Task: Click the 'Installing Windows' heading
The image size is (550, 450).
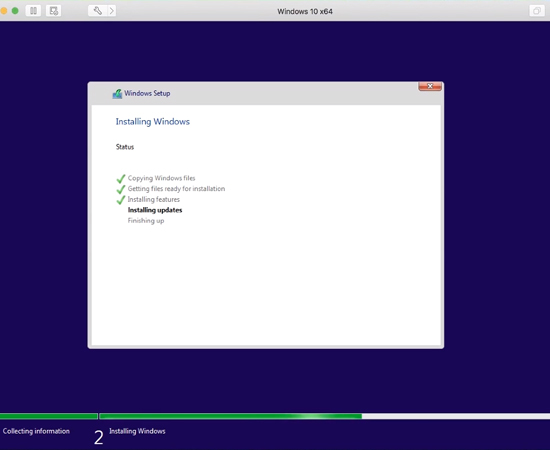Action: (x=153, y=122)
